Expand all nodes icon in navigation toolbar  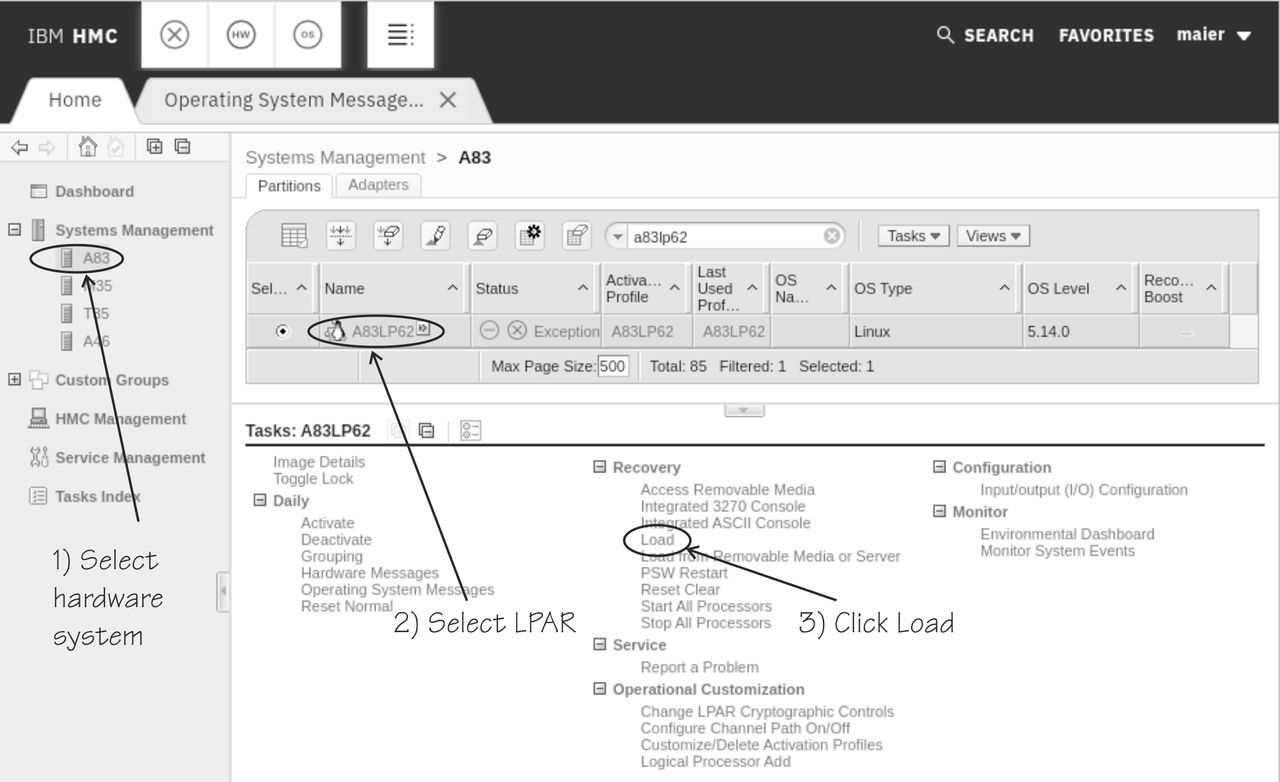[x=155, y=146]
